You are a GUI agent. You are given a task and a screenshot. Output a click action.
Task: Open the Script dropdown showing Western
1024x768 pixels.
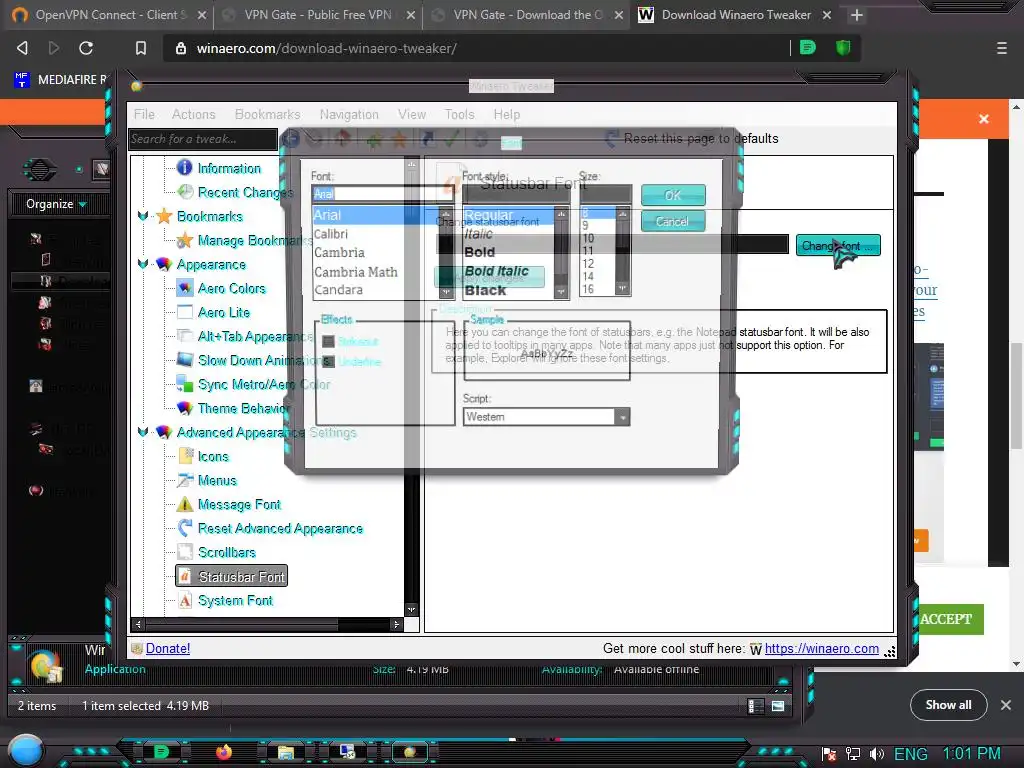(x=547, y=417)
